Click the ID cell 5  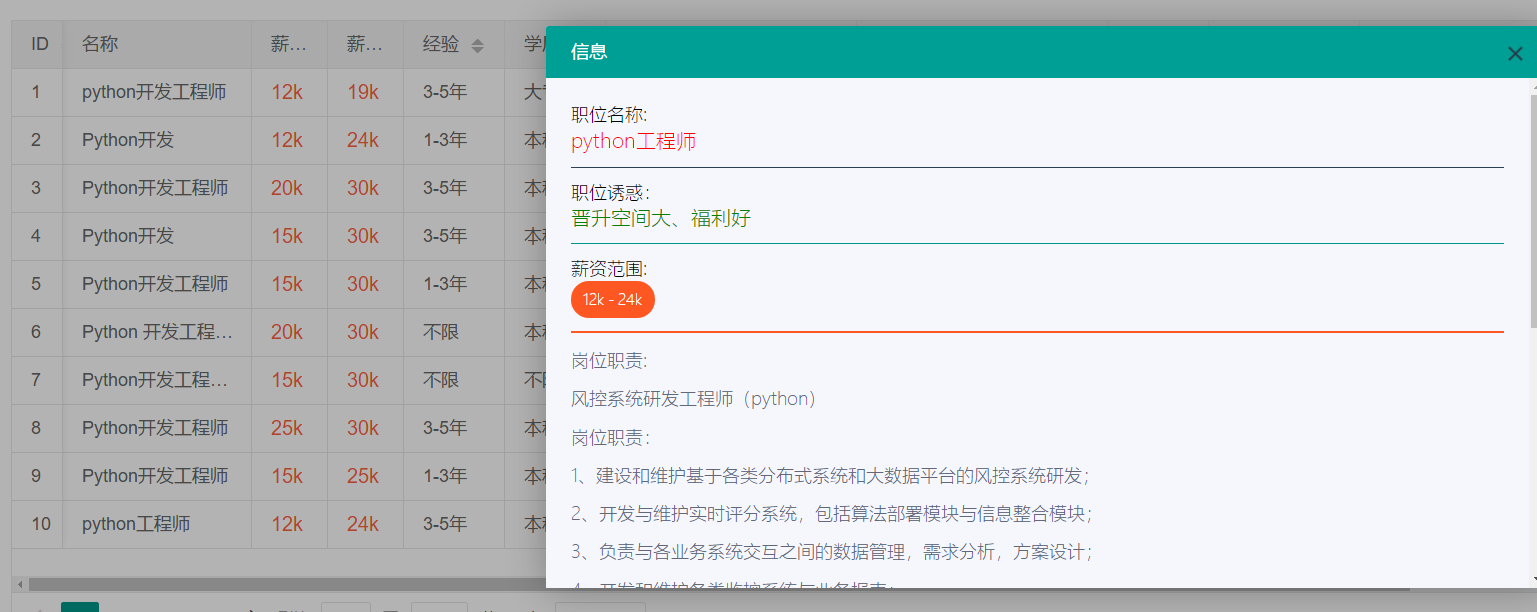tap(36, 284)
